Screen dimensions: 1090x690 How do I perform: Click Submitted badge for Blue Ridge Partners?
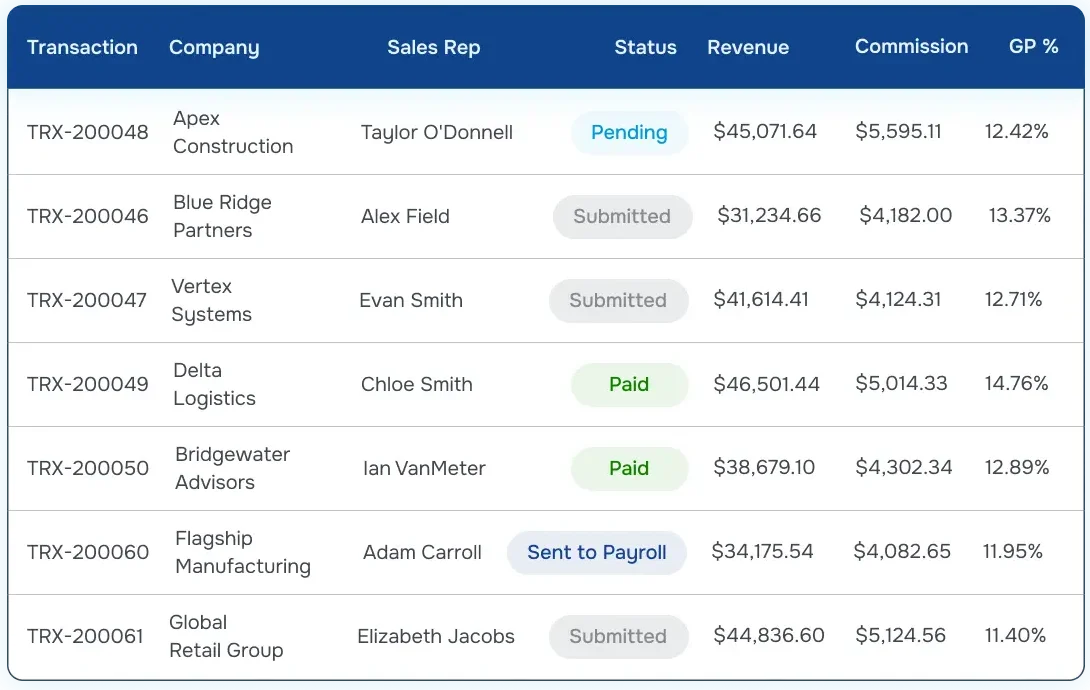point(622,216)
